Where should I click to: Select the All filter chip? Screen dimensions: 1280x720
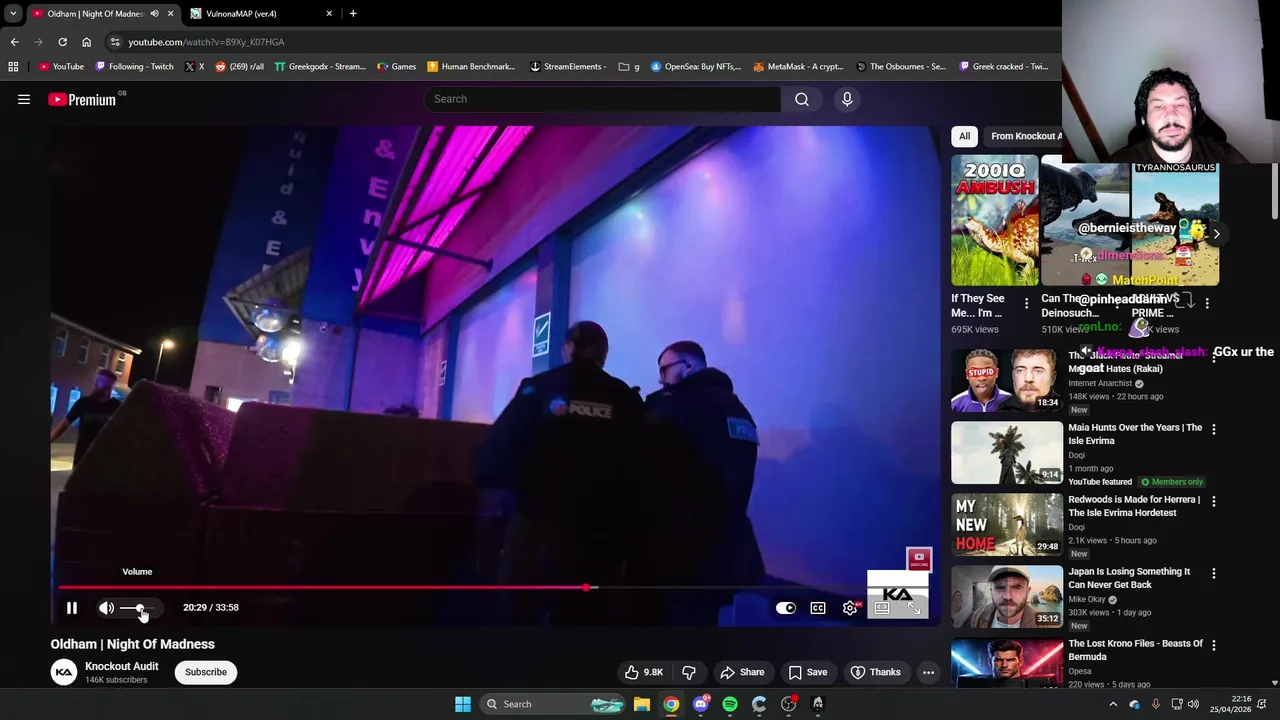pyautogui.click(x=964, y=136)
